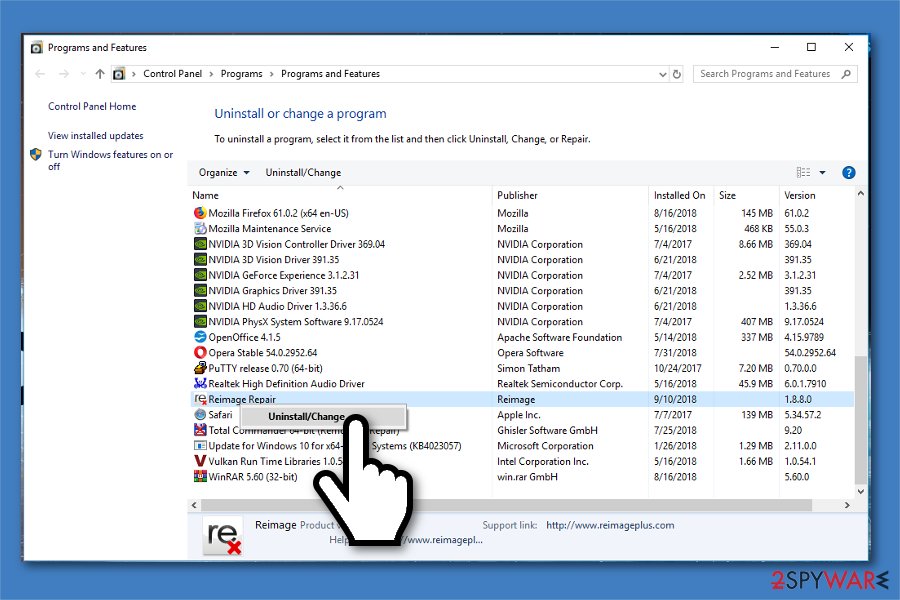Click Uninstall/Change in the toolbar
This screenshot has width=900, height=600.
coord(303,173)
